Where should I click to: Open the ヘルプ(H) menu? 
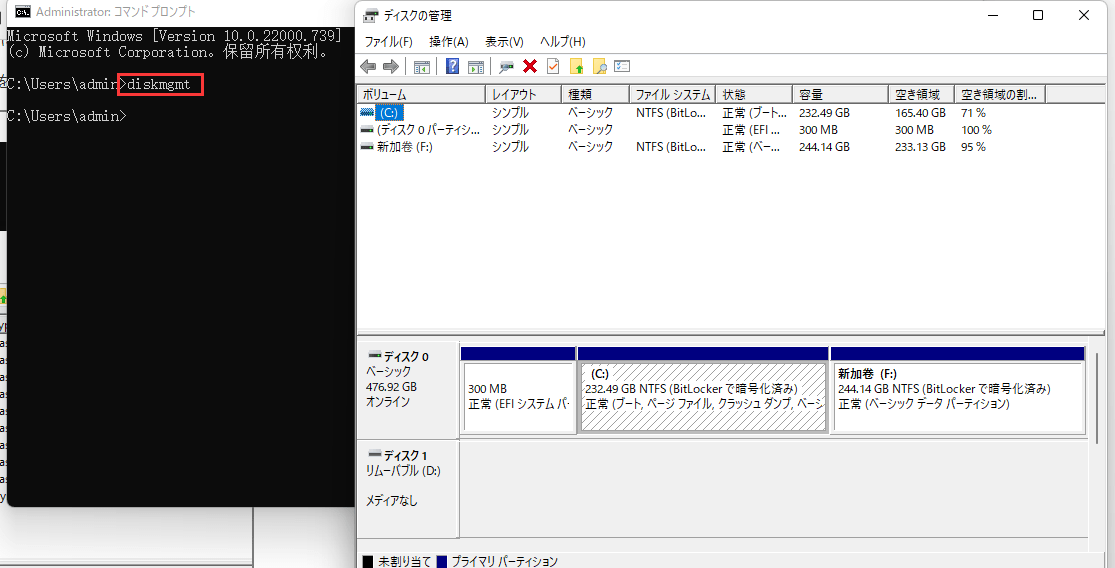click(x=562, y=42)
